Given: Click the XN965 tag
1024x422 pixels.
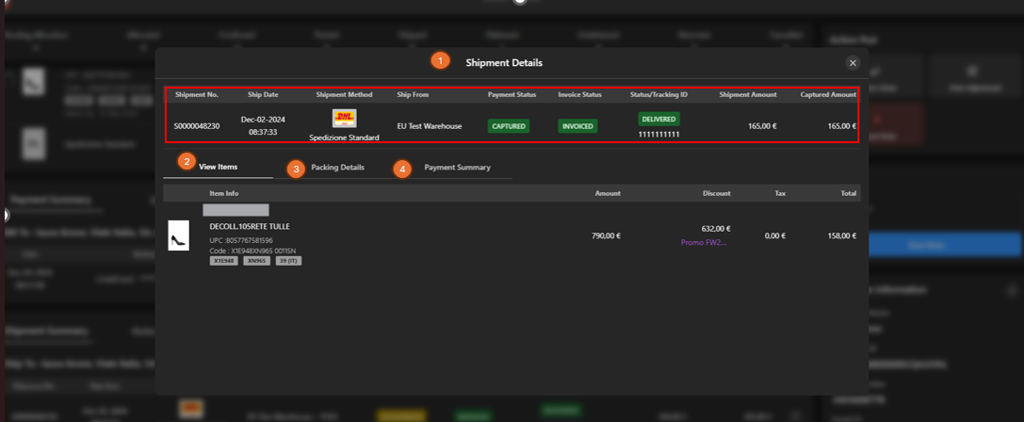Looking at the screenshot, I should point(257,261).
